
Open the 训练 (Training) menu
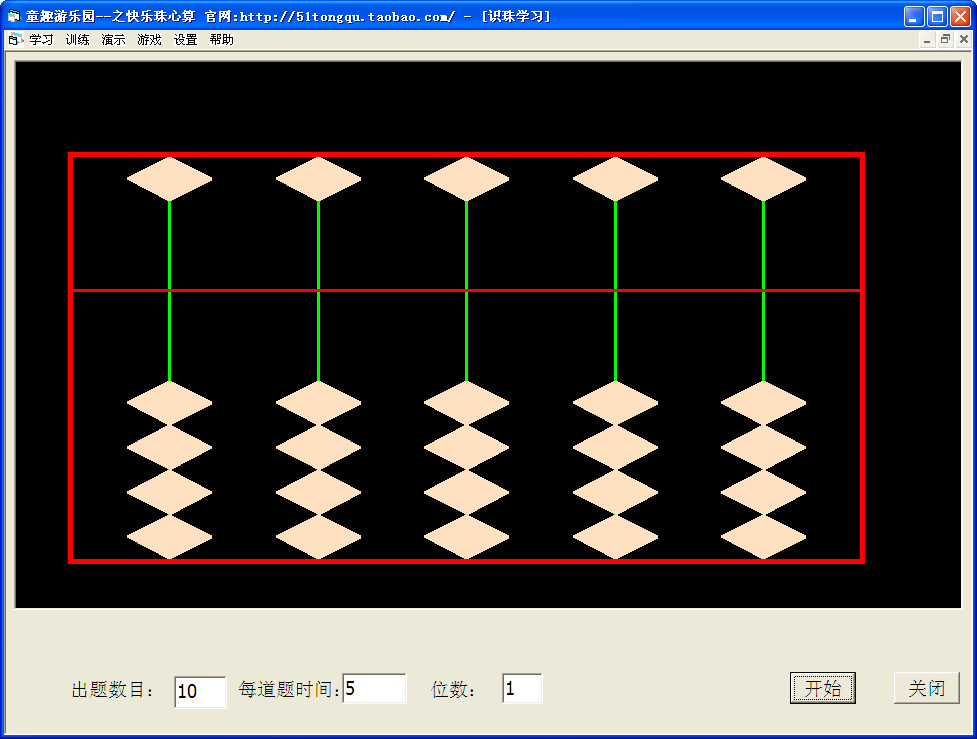(x=78, y=39)
